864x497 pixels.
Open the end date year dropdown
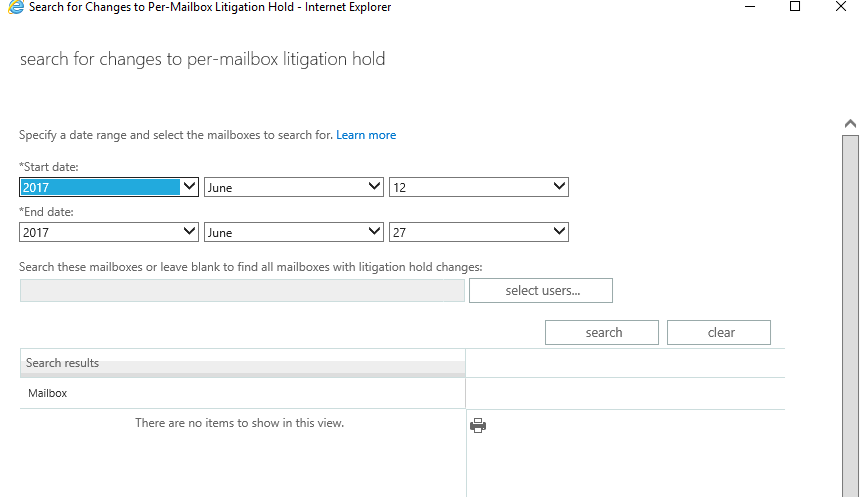109,233
